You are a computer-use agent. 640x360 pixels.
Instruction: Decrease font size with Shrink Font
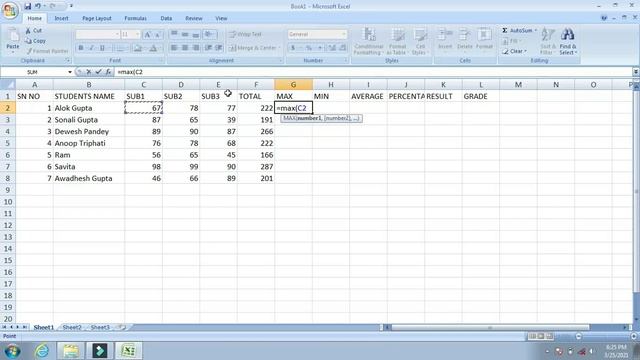click(158, 35)
